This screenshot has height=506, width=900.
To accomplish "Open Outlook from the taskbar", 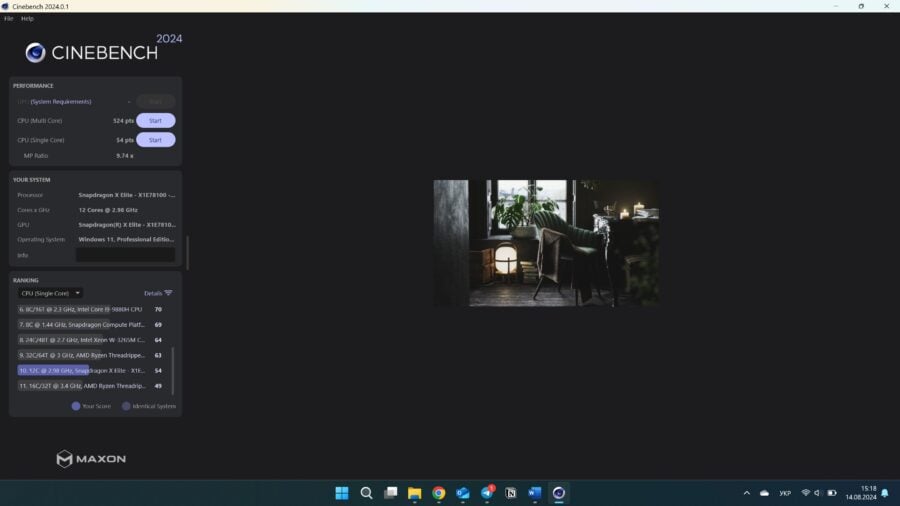I will click(463, 493).
